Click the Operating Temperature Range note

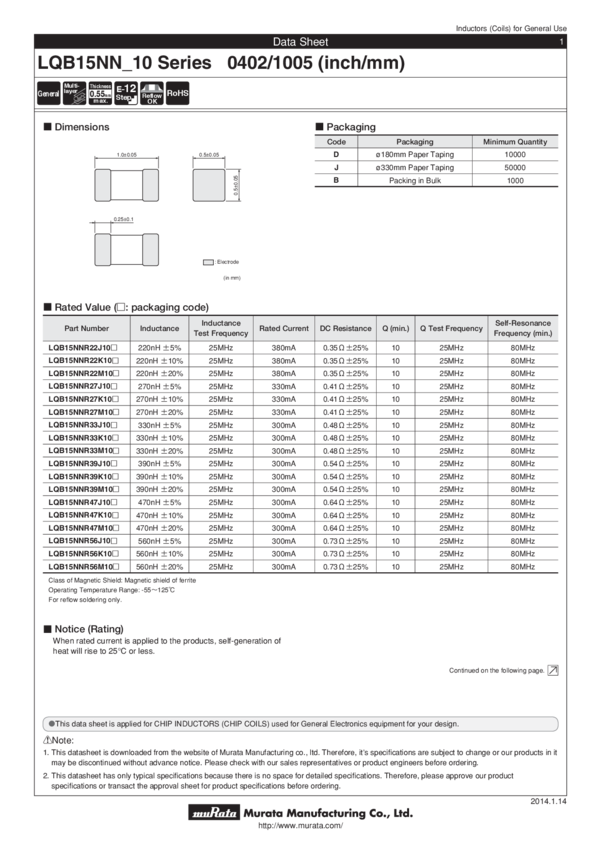pyautogui.click(x=112, y=590)
